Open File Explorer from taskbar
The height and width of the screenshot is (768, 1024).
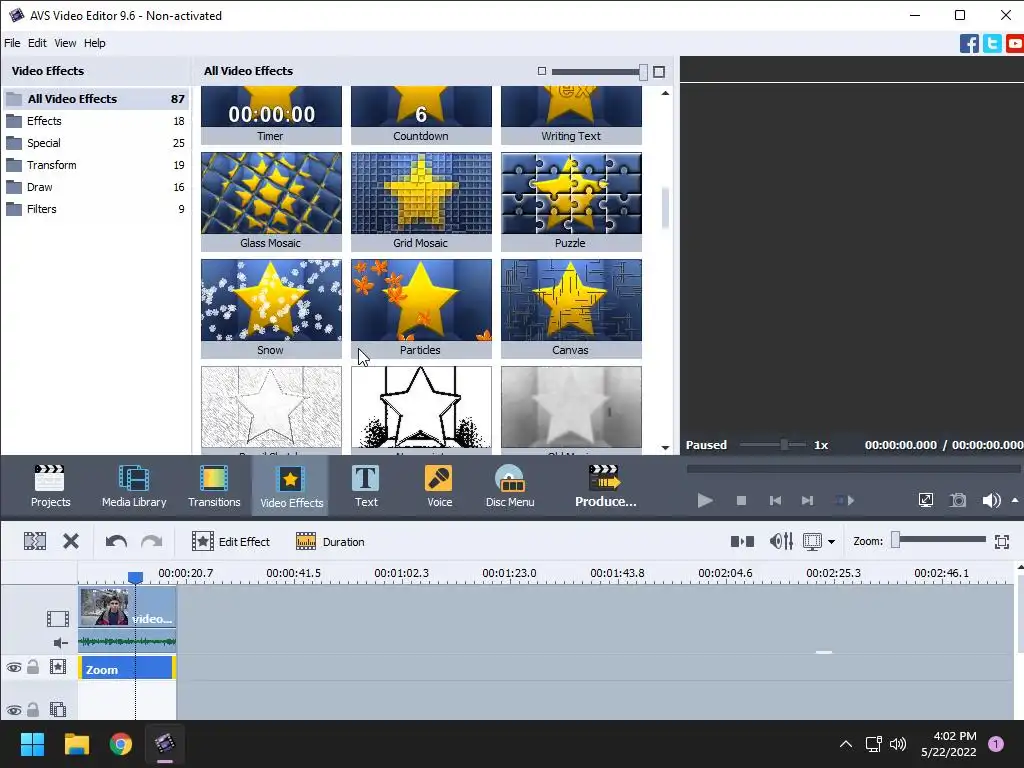(76, 744)
